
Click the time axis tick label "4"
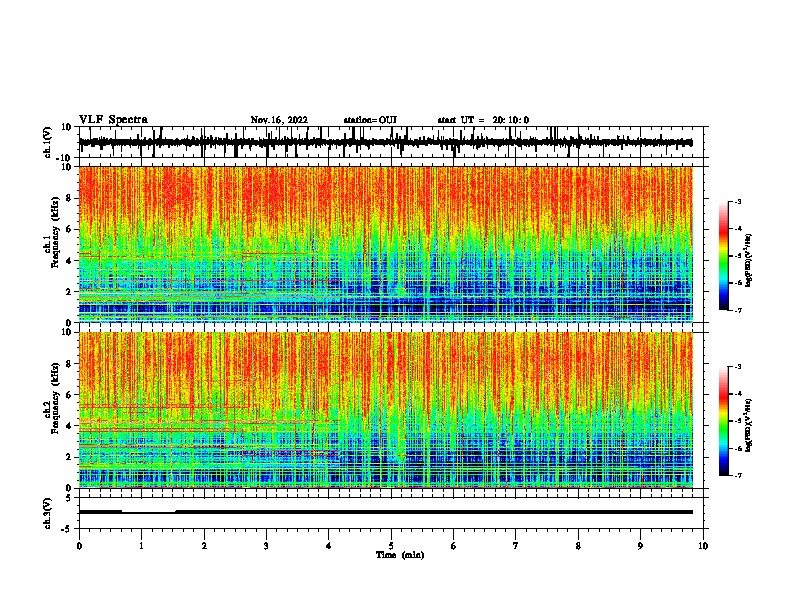(329, 546)
